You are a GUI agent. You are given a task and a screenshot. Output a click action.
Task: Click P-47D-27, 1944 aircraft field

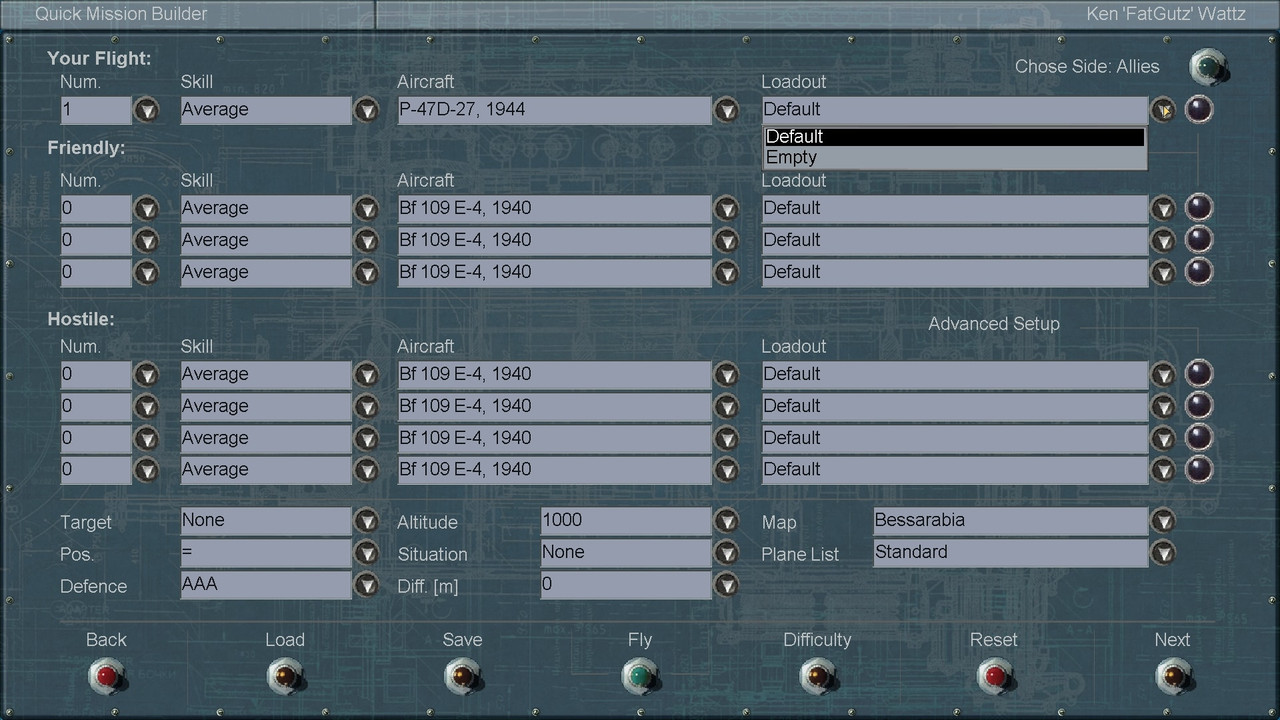pos(554,110)
